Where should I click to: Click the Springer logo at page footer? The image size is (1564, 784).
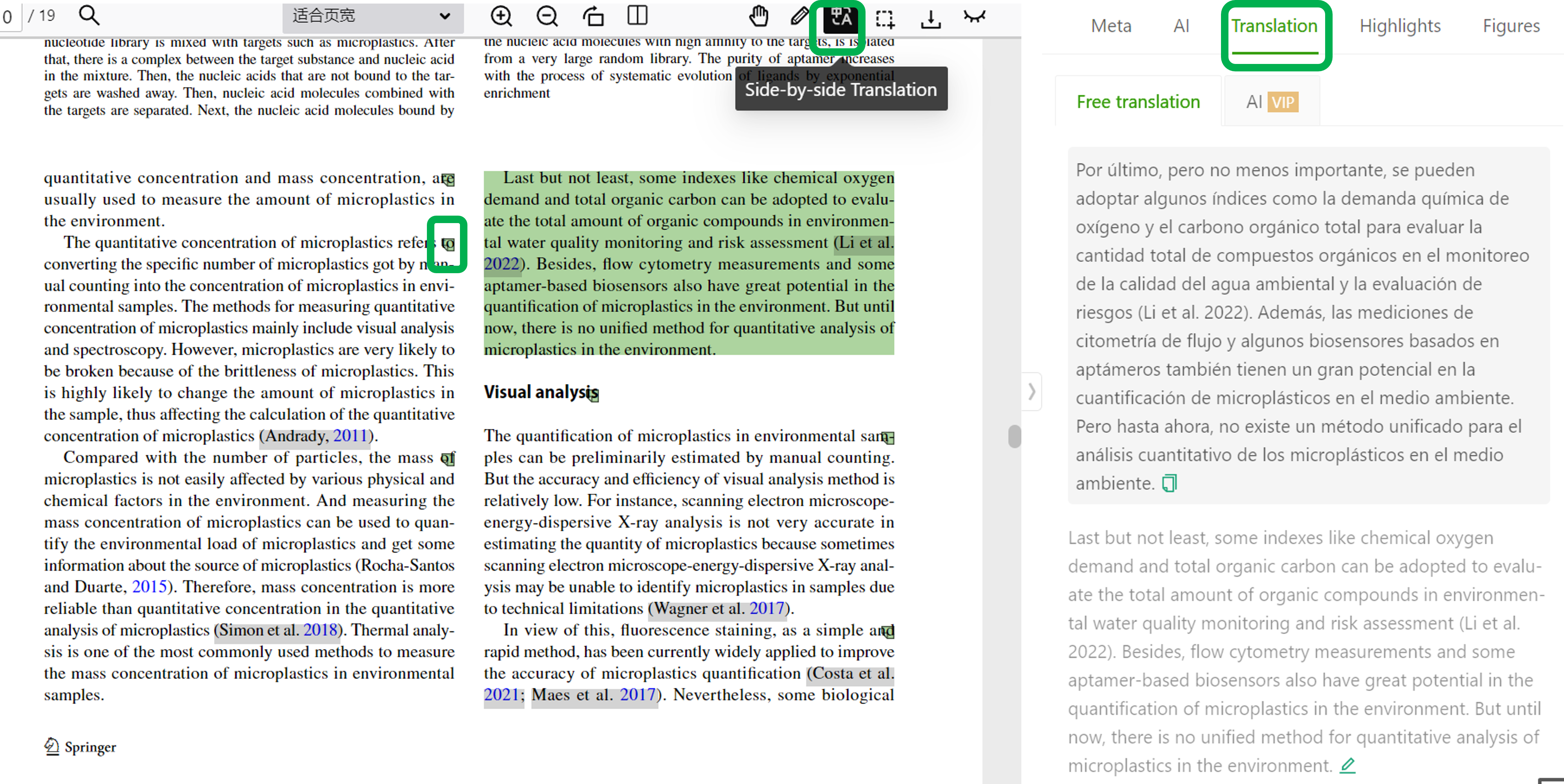[x=80, y=746]
